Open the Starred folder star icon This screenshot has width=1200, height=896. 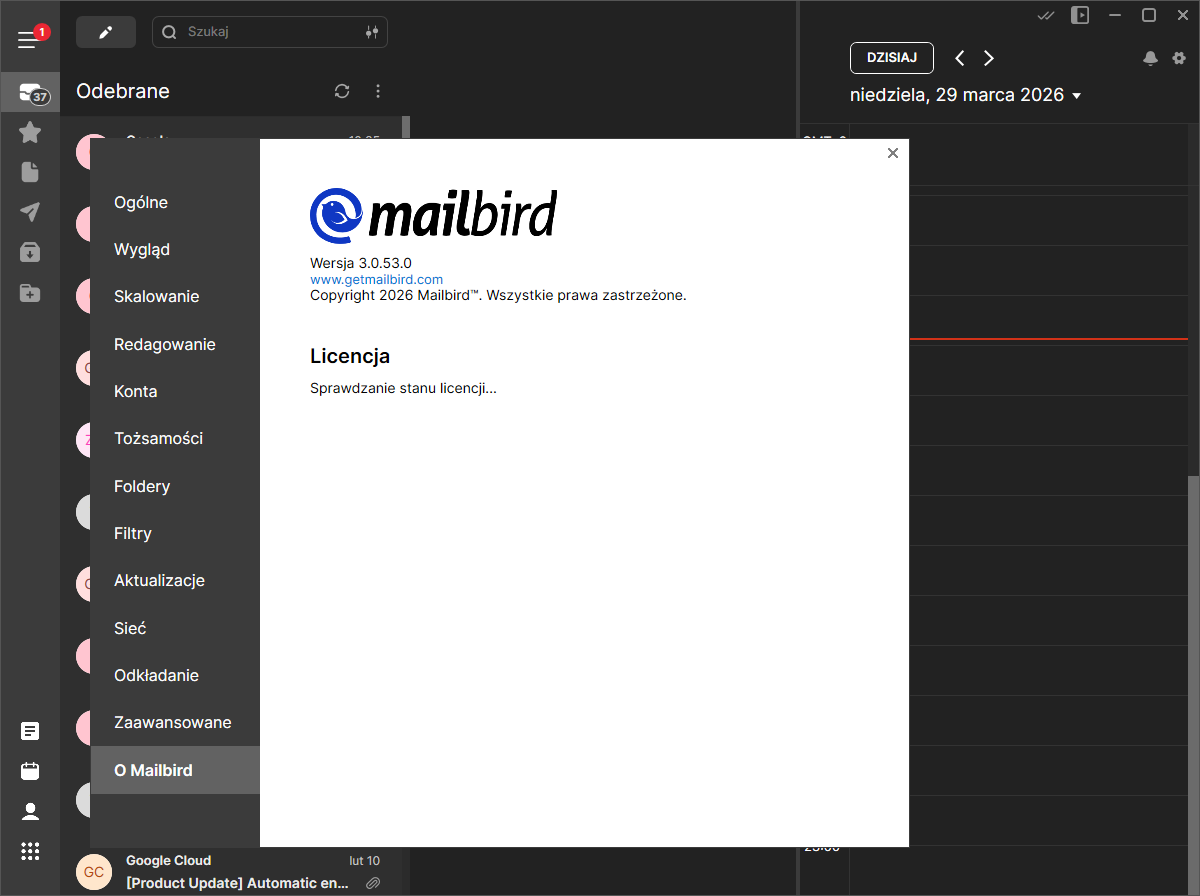(30, 132)
